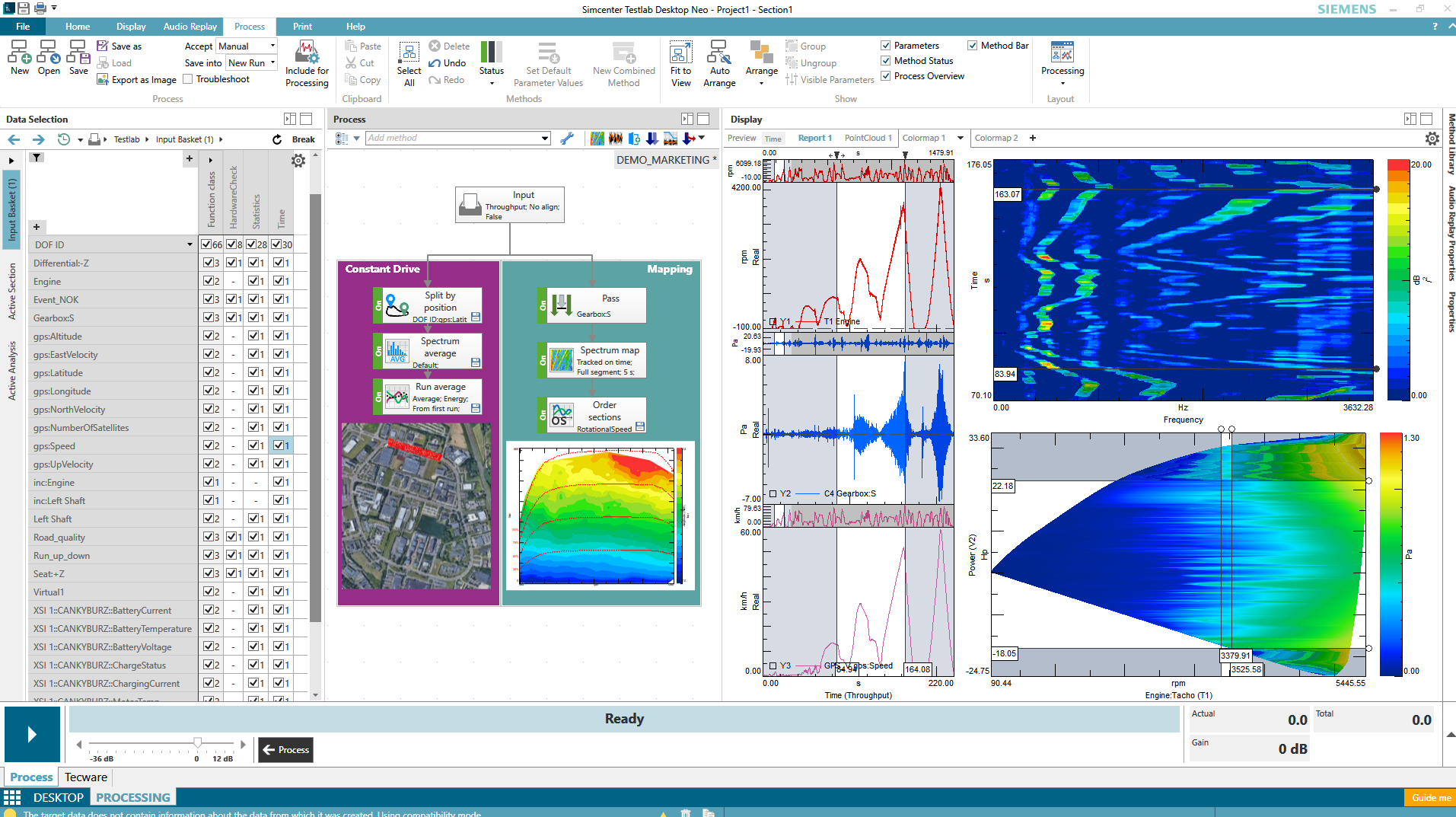The height and width of the screenshot is (817, 1456).
Task: Click the Status icon in Methods group
Action: [x=491, y=53]
